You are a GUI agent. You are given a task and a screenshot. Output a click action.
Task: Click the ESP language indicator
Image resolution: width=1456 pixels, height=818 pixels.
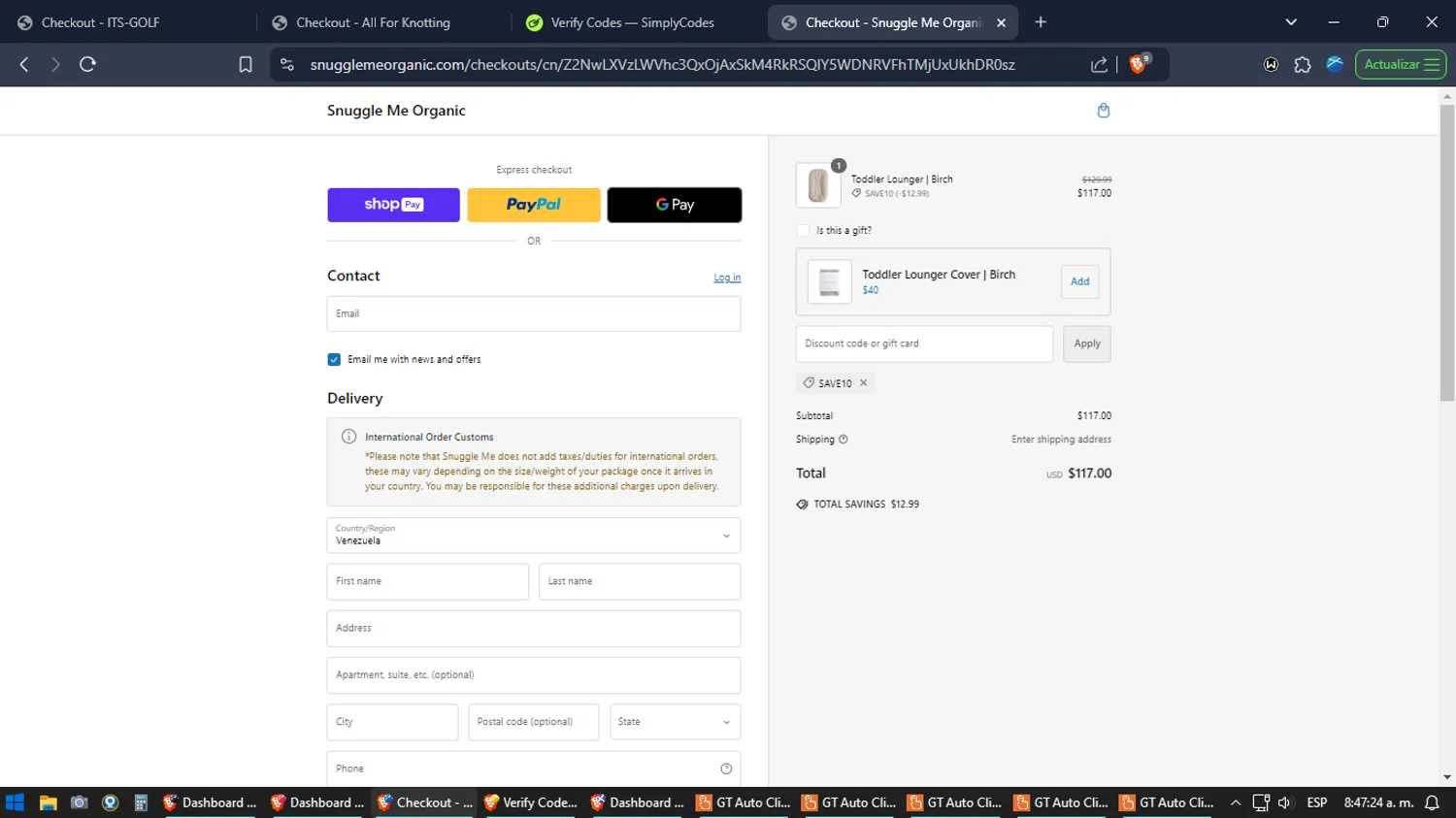click(1317, 802)
